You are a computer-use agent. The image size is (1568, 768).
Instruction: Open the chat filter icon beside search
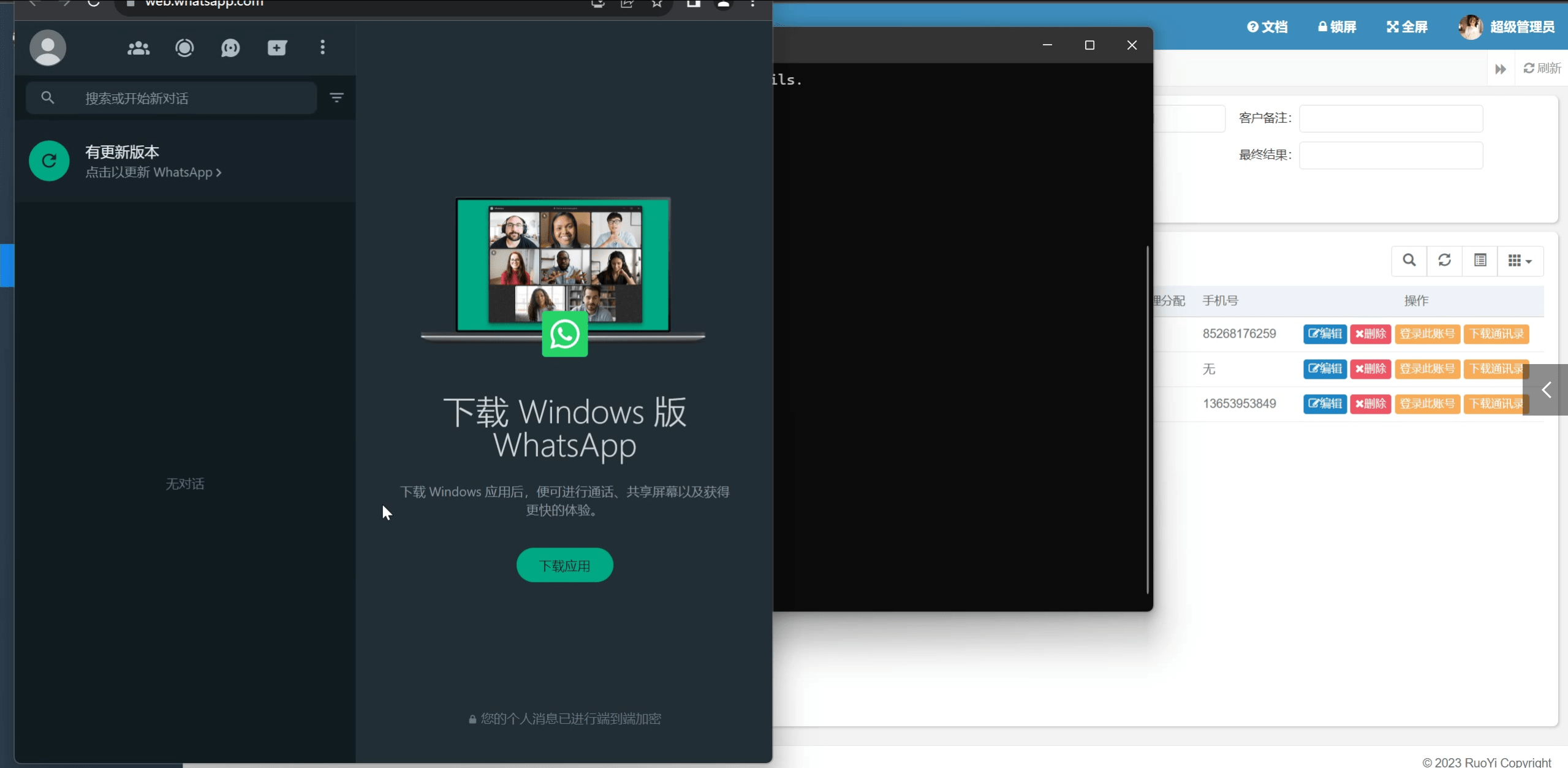(x=336, y=97)
